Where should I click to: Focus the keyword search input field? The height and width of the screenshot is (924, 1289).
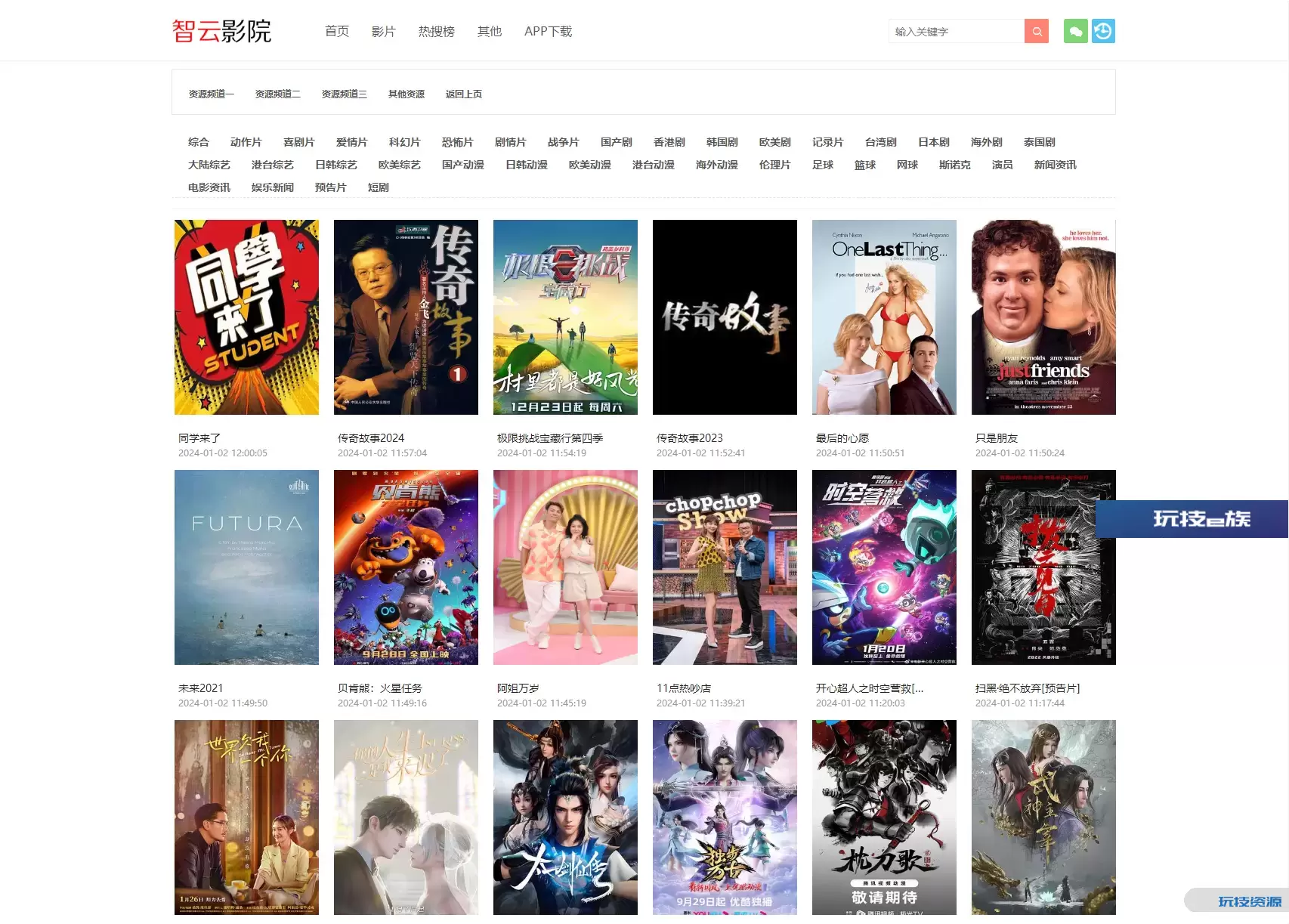[957, 31]
